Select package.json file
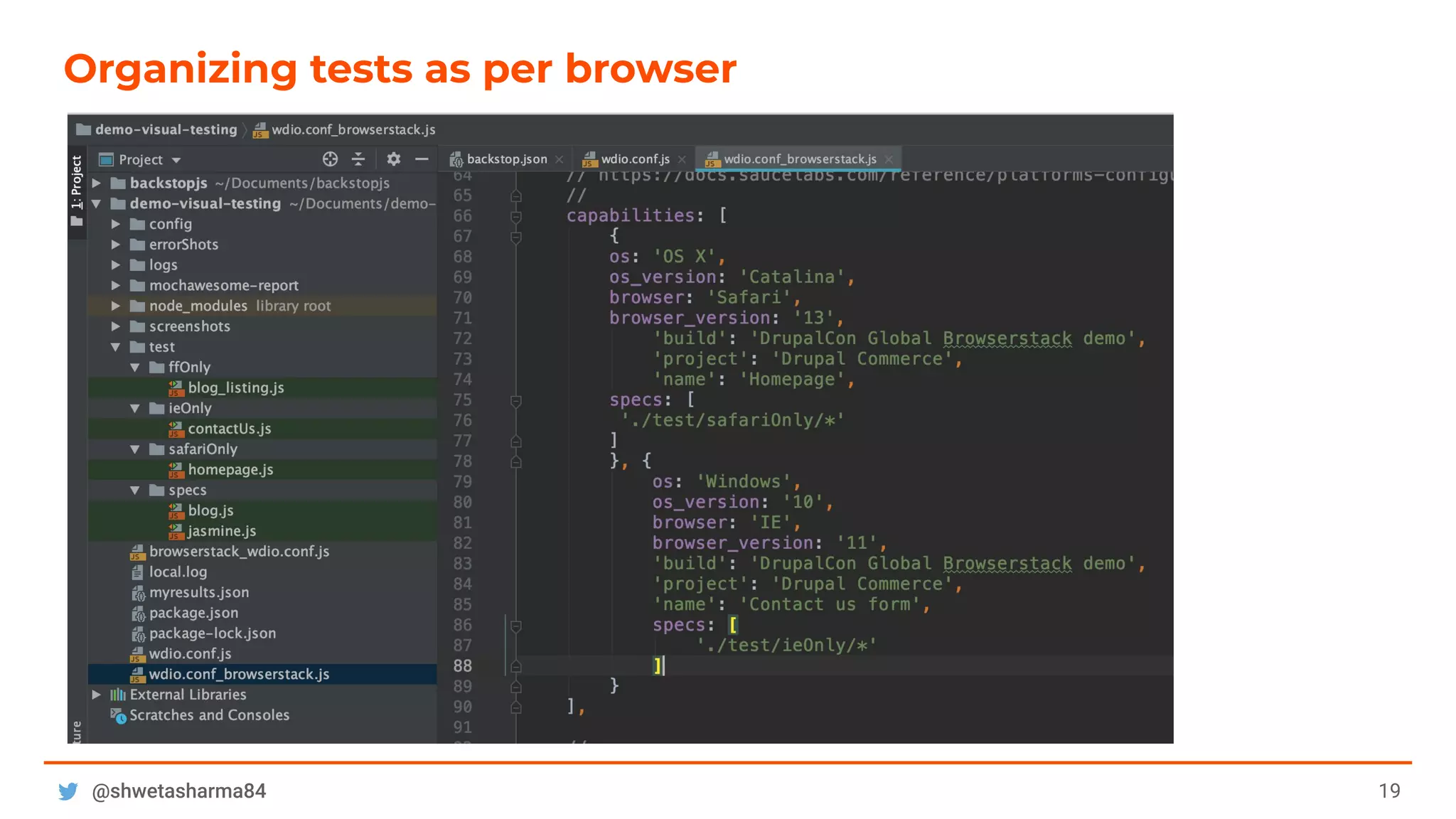The width and height of the screenshot is (1456, 819). click(x=262, y=614)
